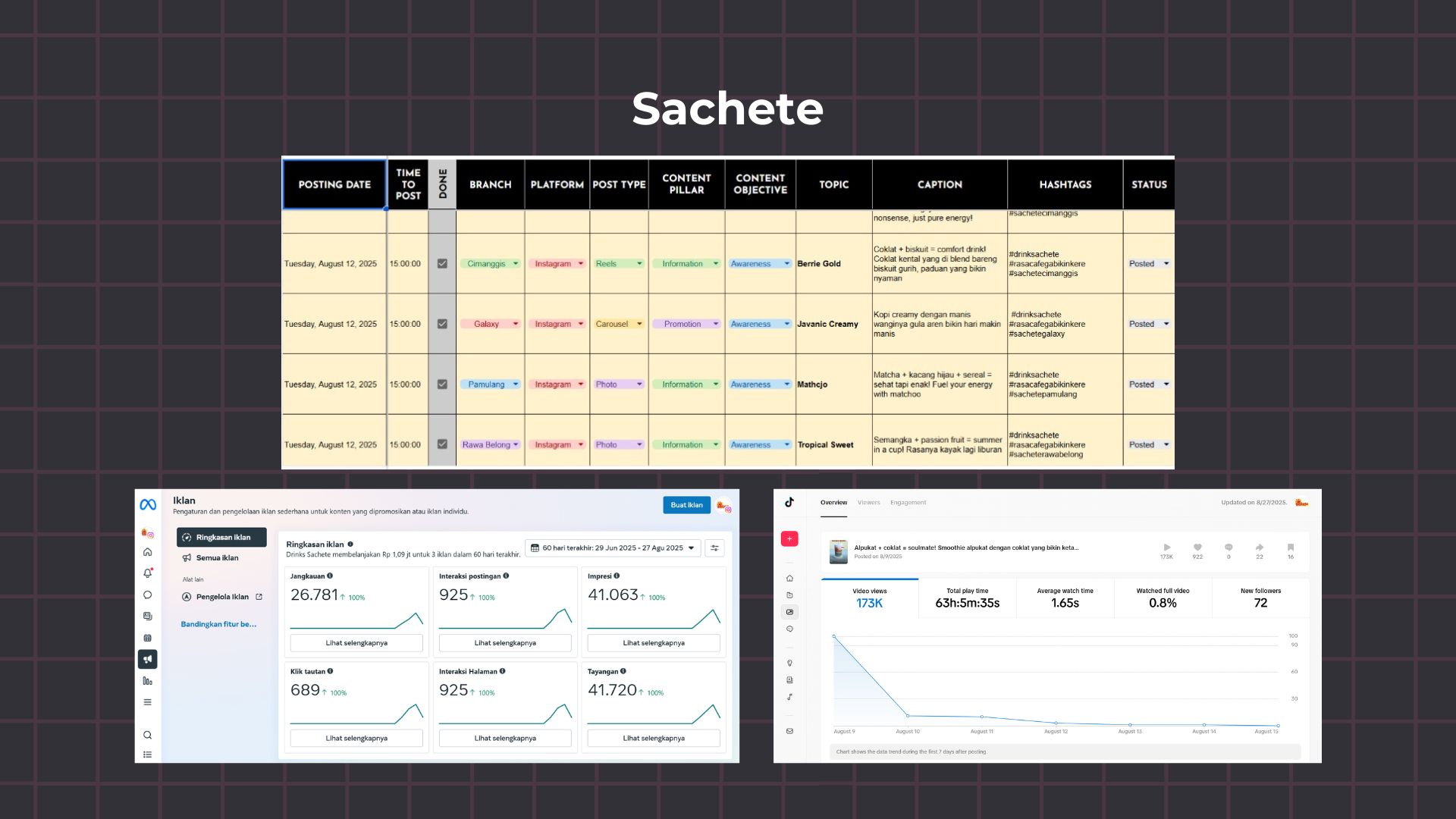
Task: Open the feedback envelope icon in TikTok sidebar
Action: click(789, 731)
